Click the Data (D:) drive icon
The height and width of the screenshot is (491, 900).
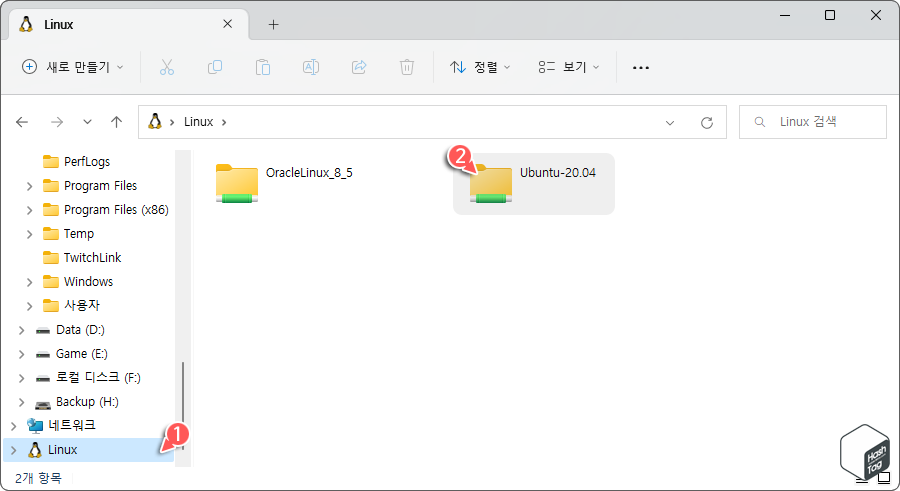pos(42,330)
